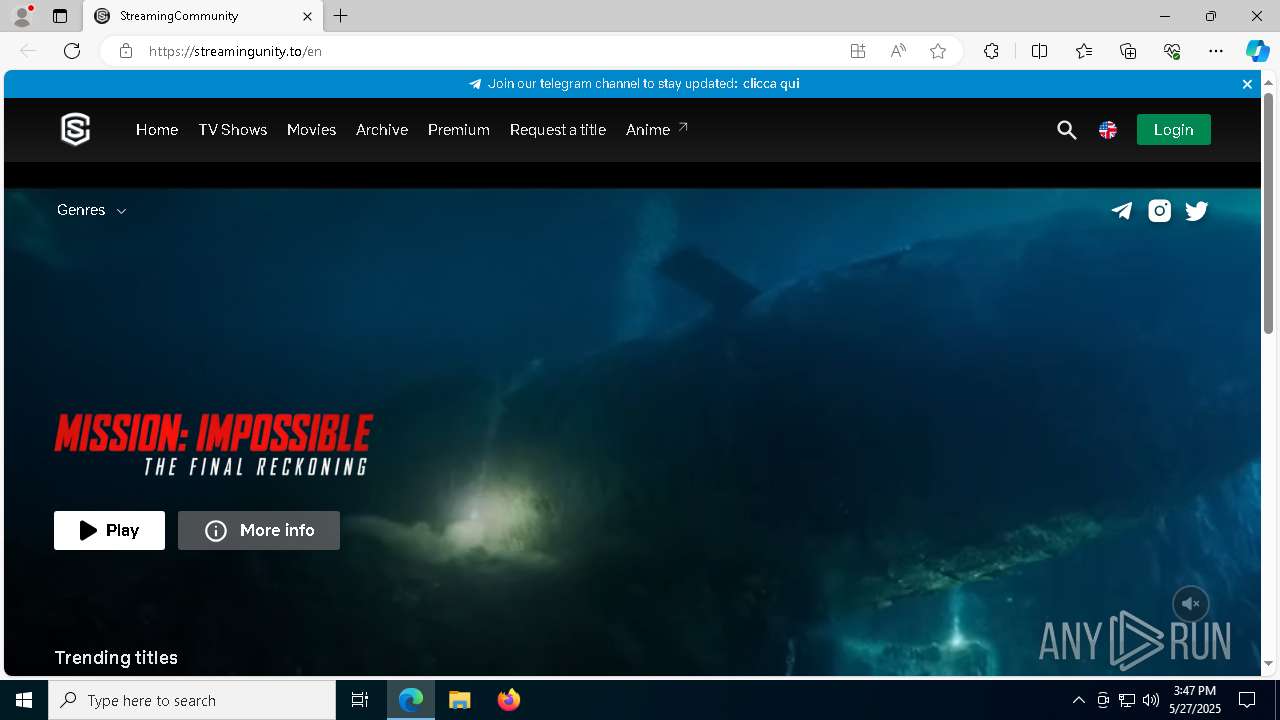Open the taskbar clock showing 3:47 PM
The width and height of the screenshot is (1280, 720).
1195,700
